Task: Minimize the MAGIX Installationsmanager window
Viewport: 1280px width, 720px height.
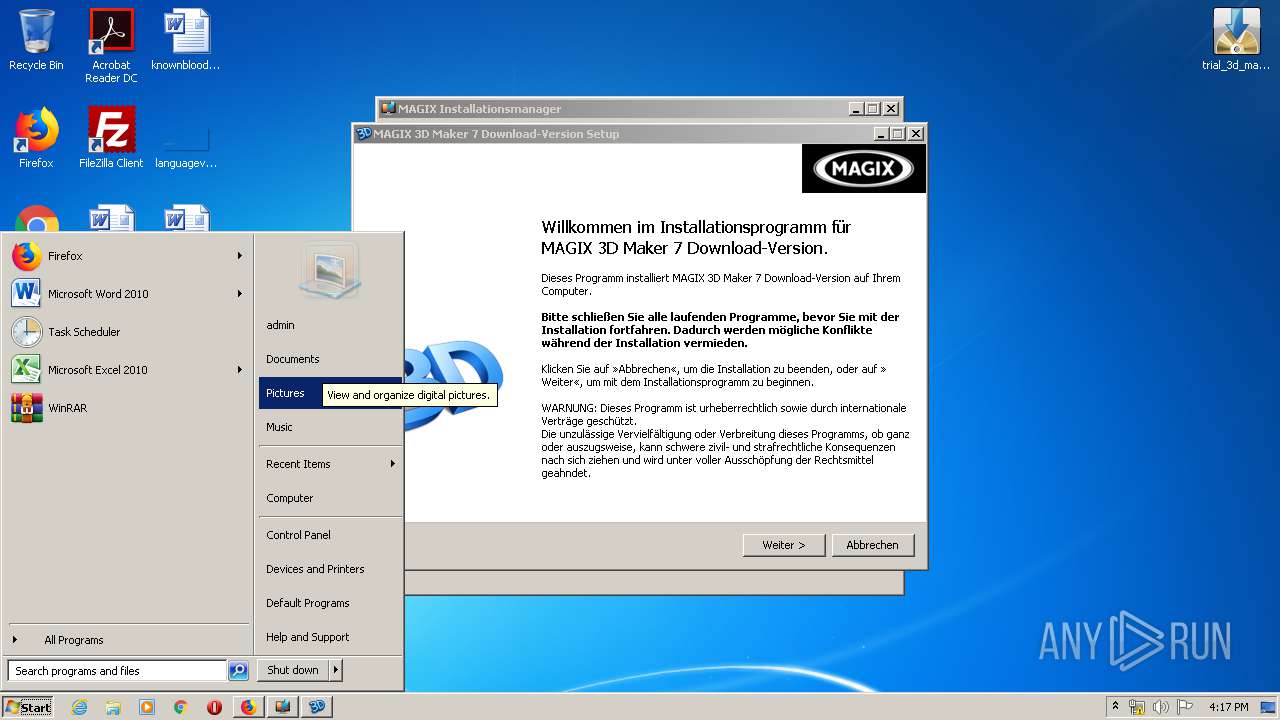Action: point(856,108)
